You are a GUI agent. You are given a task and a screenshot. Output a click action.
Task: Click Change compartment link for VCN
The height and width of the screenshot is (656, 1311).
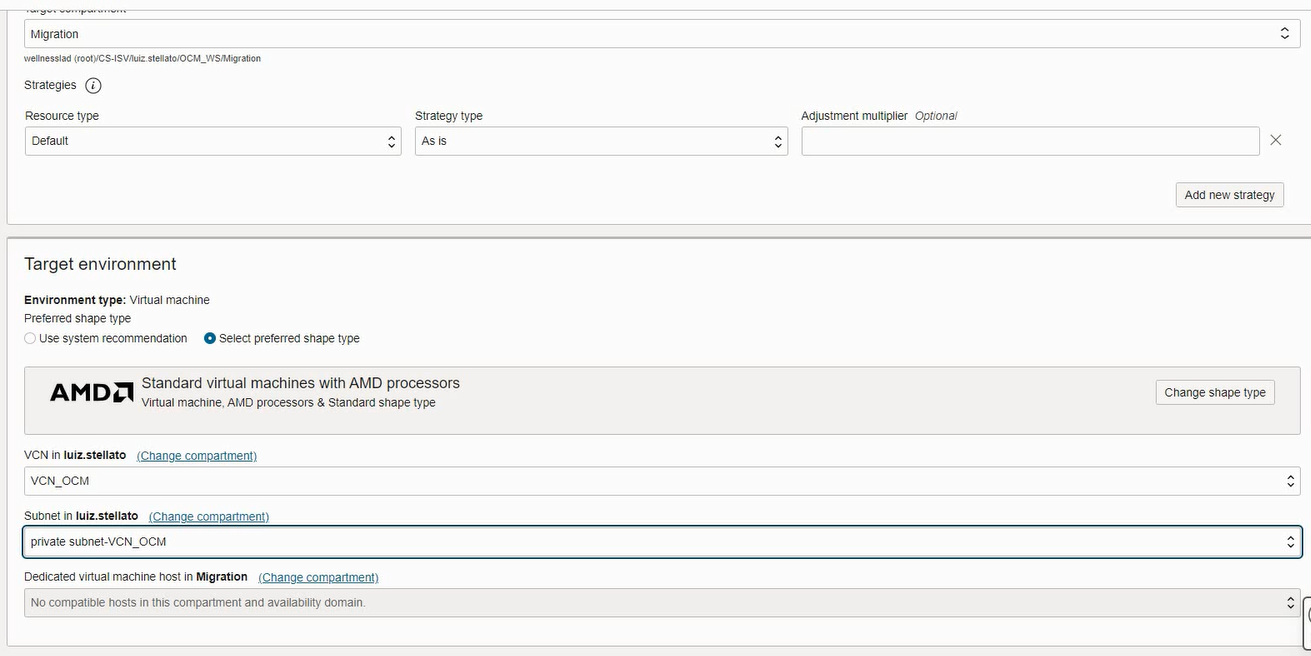197,456
